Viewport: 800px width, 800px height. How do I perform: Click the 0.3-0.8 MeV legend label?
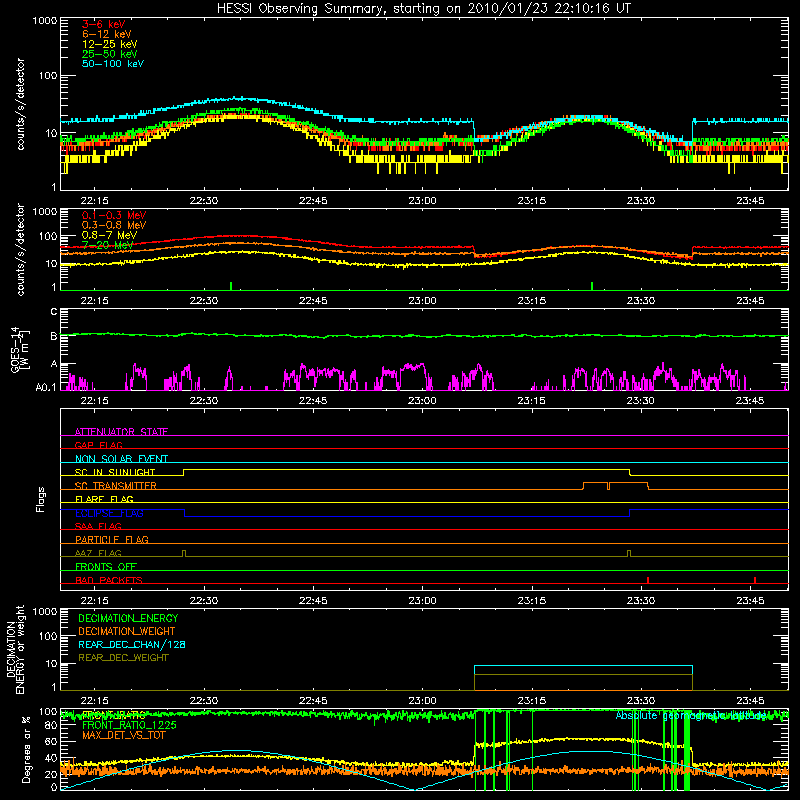(114, 225)
